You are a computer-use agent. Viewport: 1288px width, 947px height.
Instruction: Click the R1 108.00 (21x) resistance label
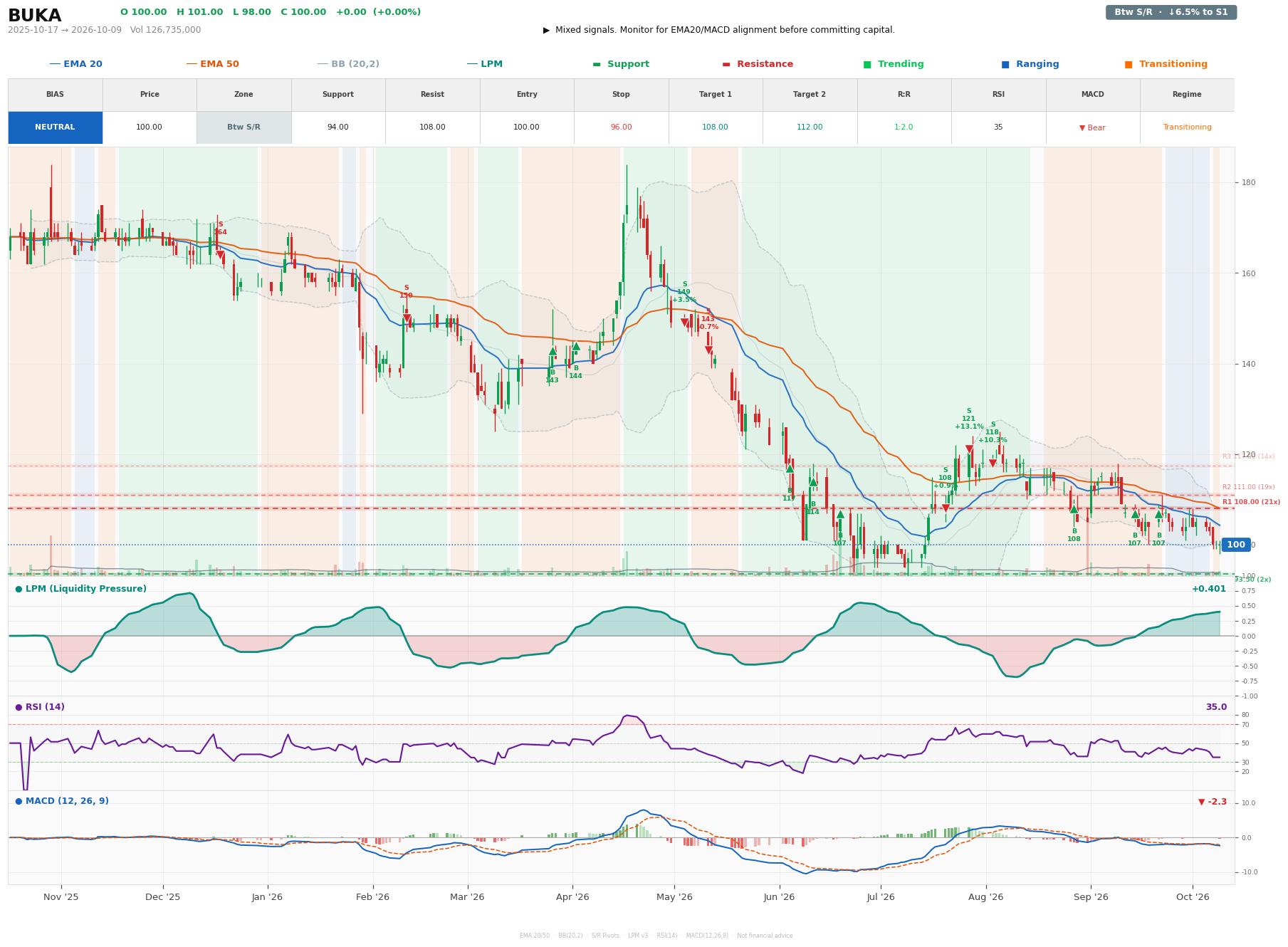point(1251,502)
